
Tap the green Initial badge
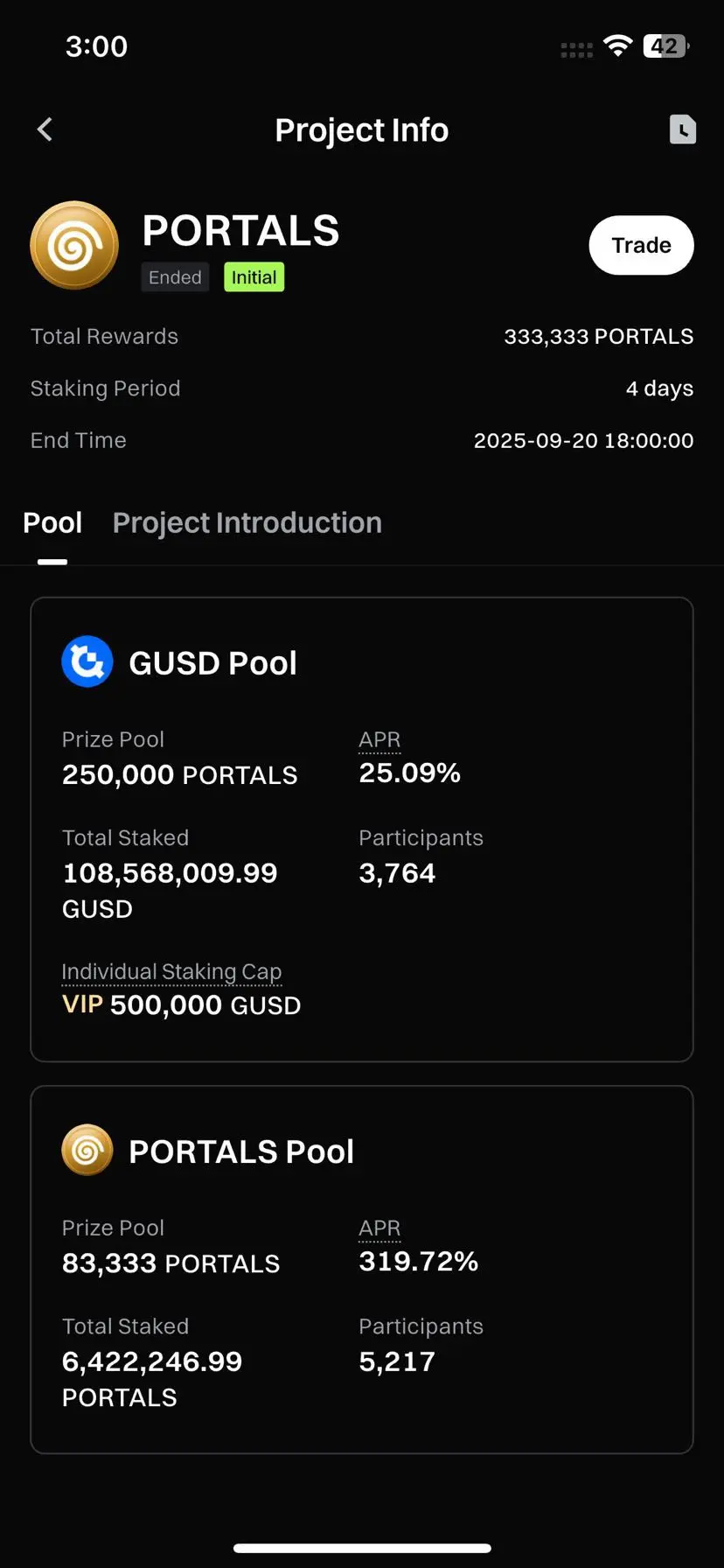[254, 277]
